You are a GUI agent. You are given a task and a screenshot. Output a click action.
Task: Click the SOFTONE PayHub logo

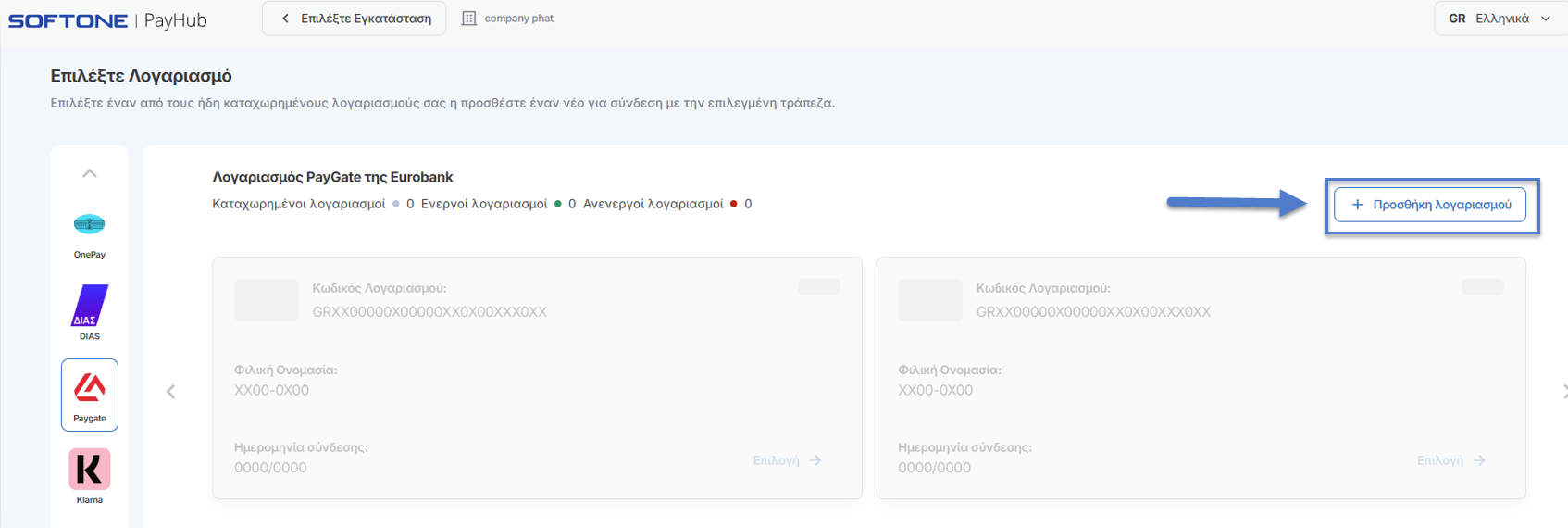[x=107, y=19]
